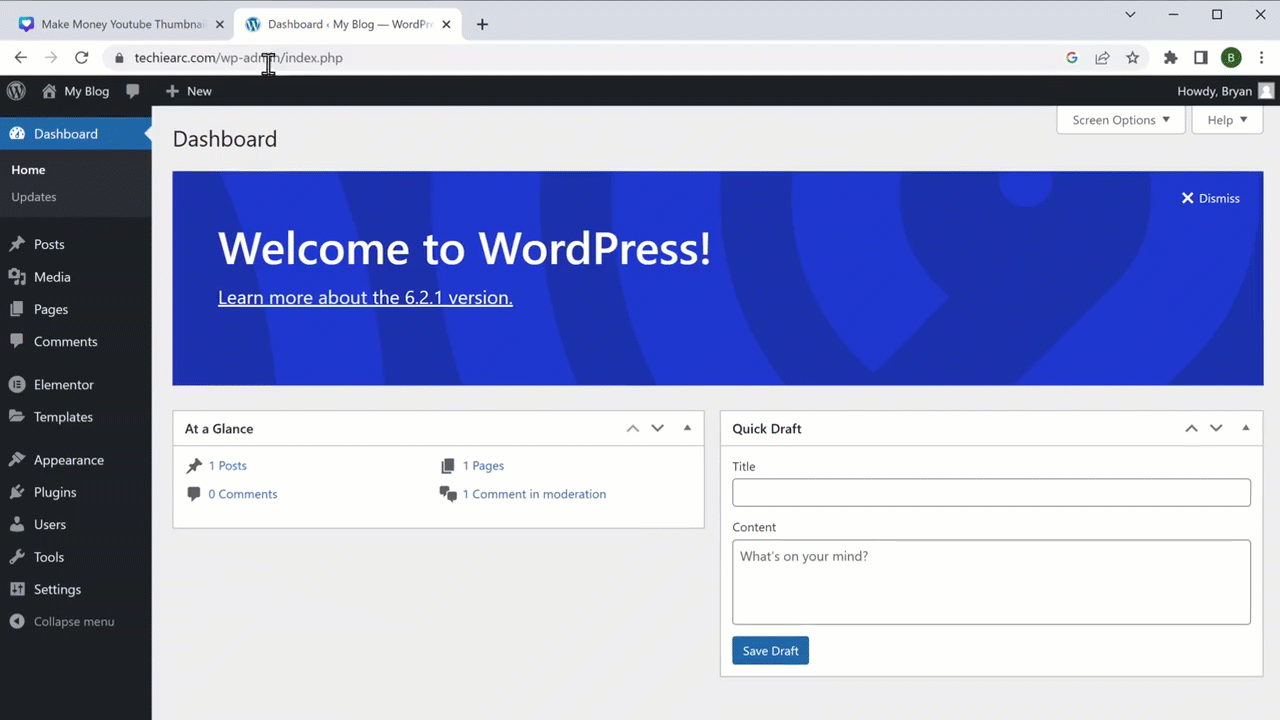
Task: Reload the page with browser refresh icon
Action: point(82,58)
